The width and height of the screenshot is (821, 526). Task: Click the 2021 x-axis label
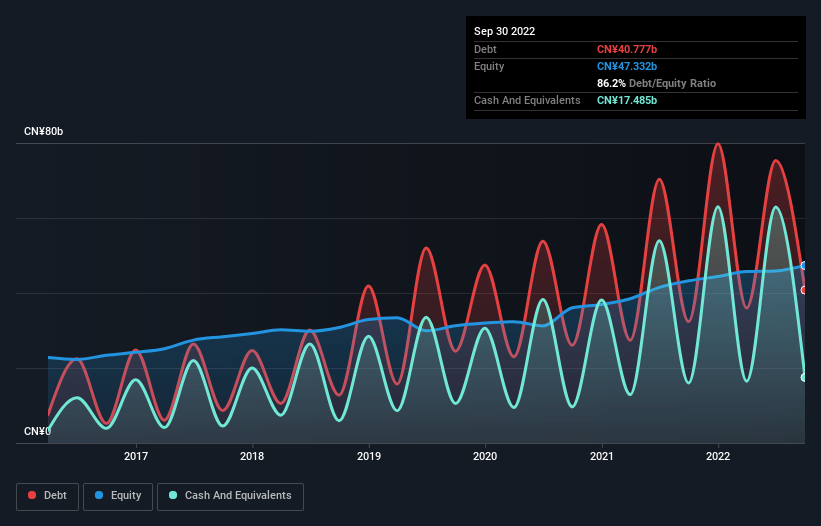(x=602, y=456)
